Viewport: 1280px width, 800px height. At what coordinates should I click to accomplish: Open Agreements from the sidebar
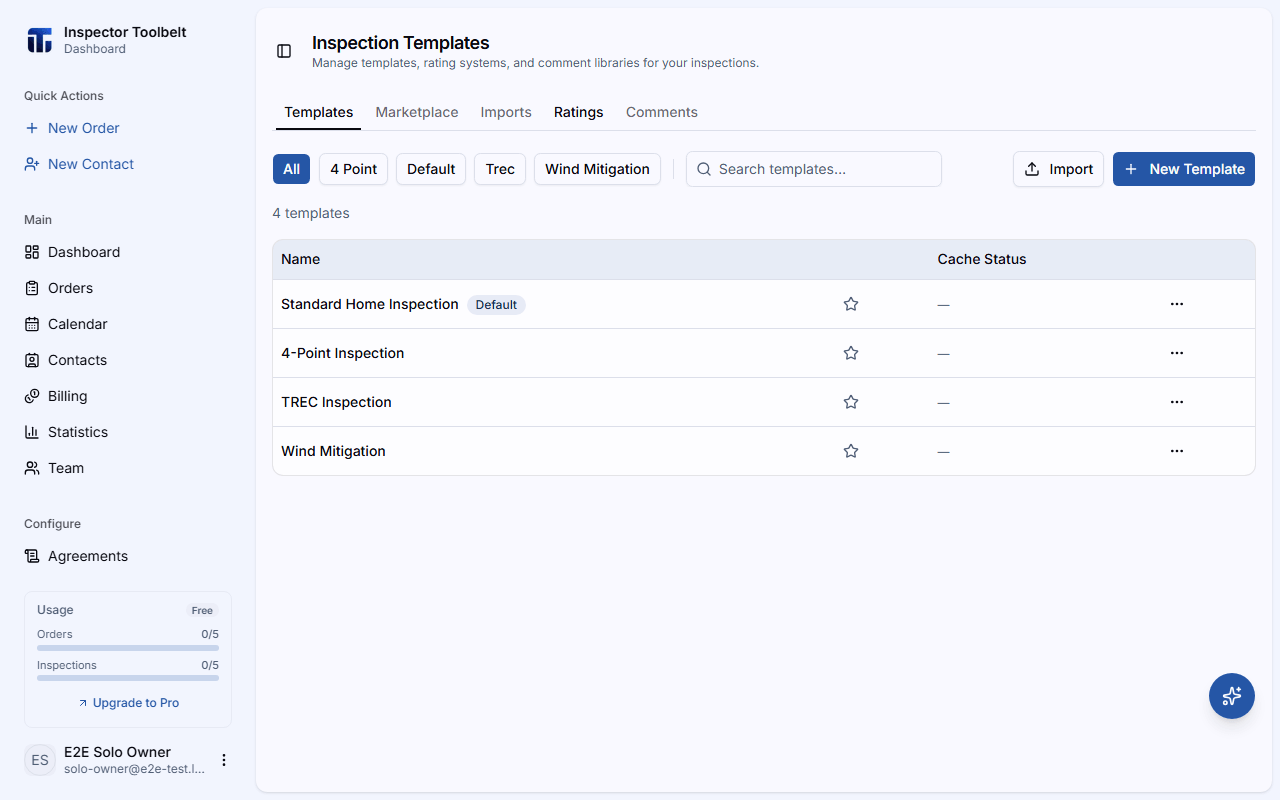point(128,556)
